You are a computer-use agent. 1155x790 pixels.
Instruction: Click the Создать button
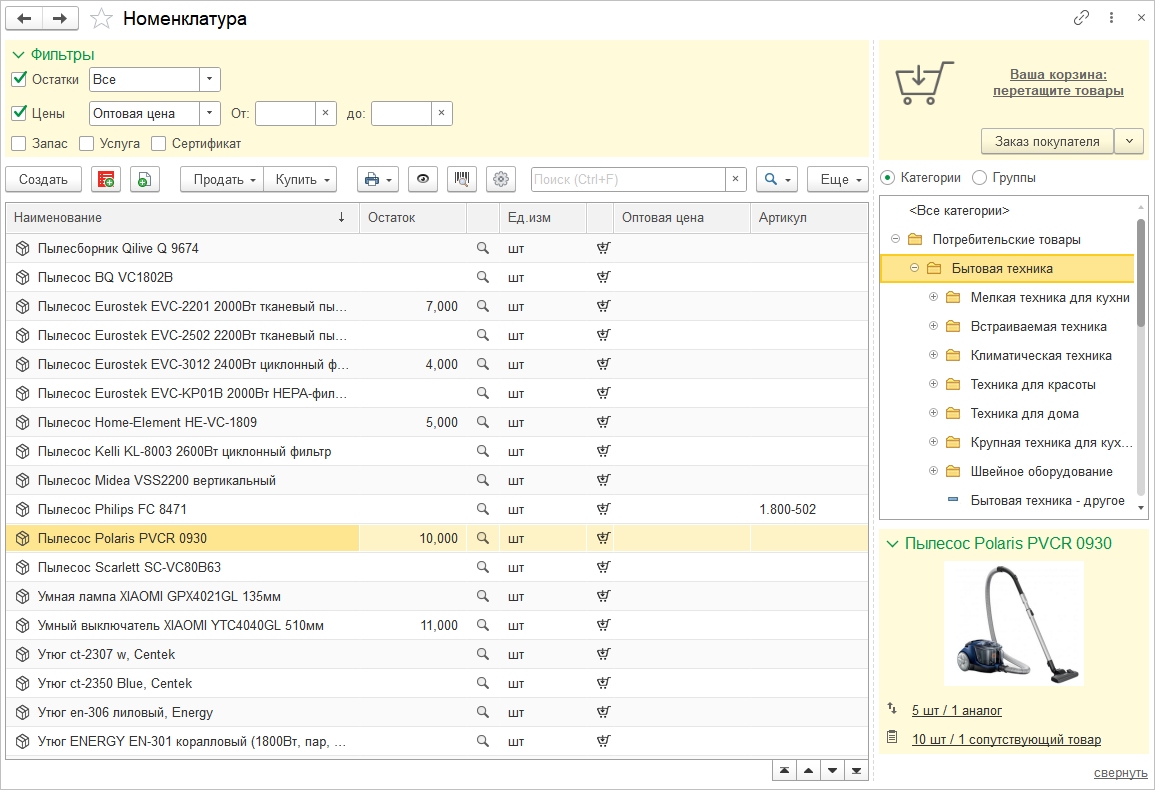43,179
